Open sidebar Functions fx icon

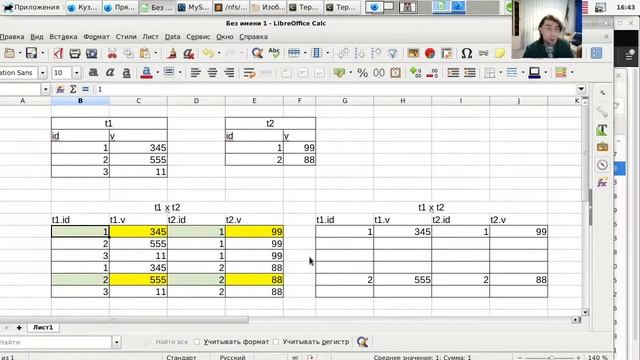click(602, 183)
